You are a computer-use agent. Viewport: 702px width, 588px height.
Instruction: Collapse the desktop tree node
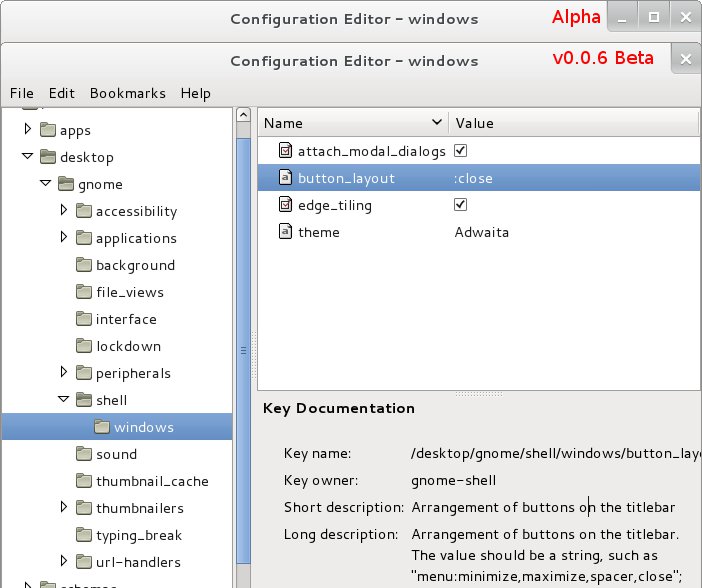click(28, 157)
